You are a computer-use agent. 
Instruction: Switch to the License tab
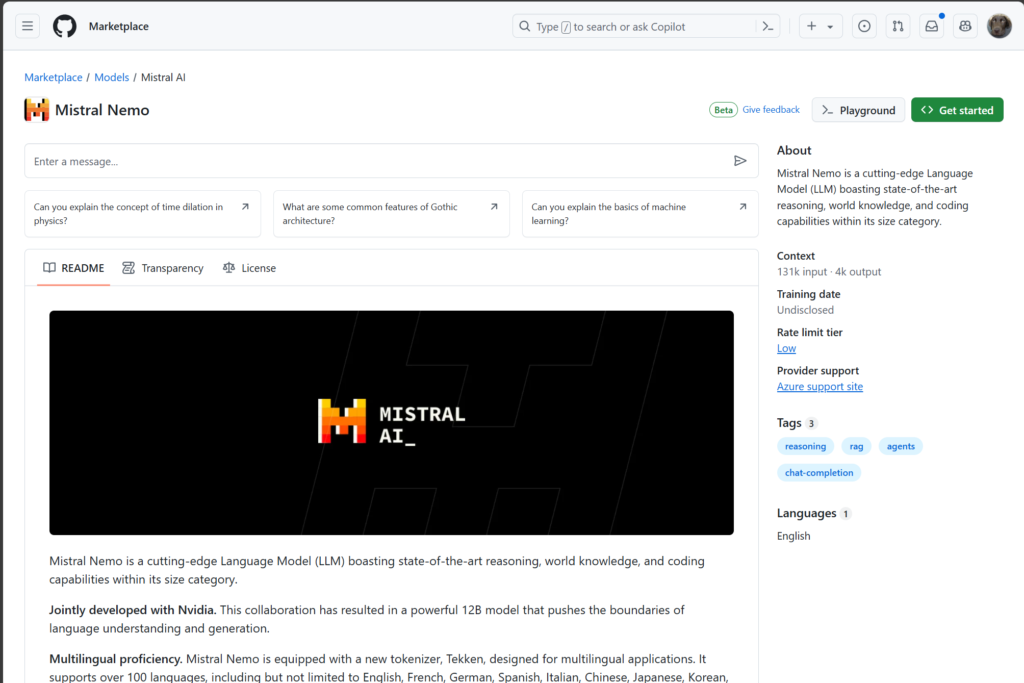[249, 268]
